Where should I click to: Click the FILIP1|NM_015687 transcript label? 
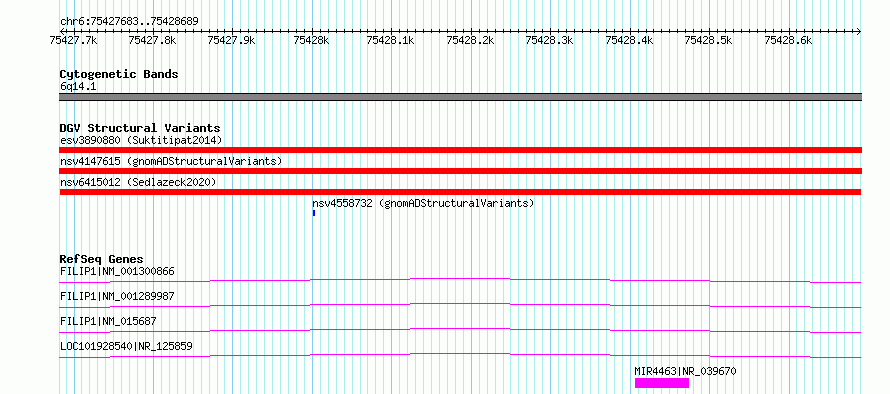click(x=108, y=321)
